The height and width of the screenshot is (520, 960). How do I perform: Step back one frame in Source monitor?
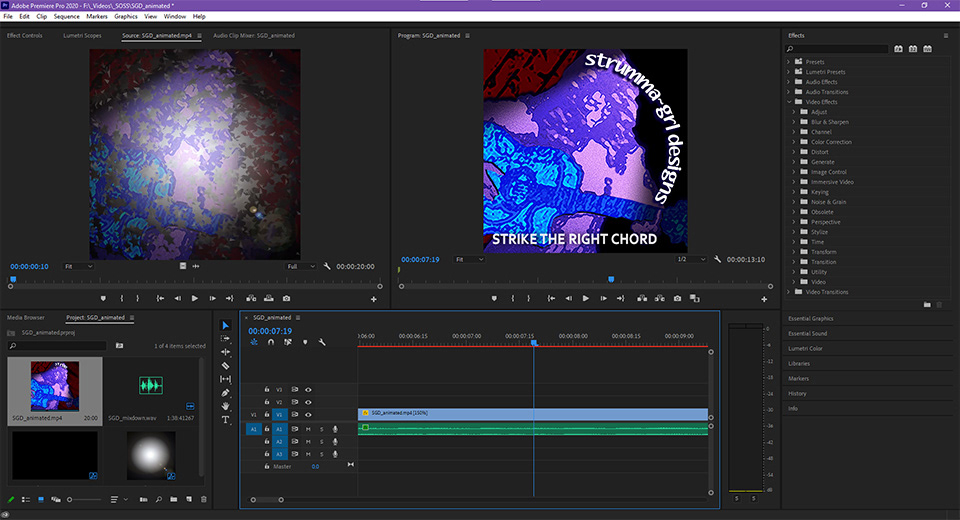(178, 298)
